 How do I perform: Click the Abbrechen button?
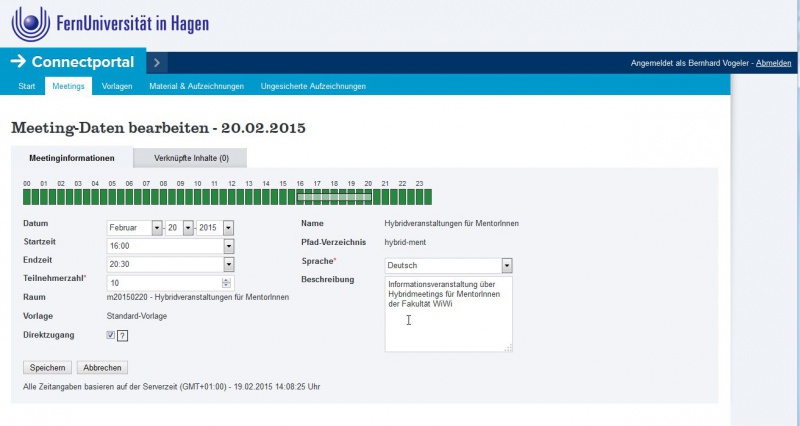coord(103,367)
